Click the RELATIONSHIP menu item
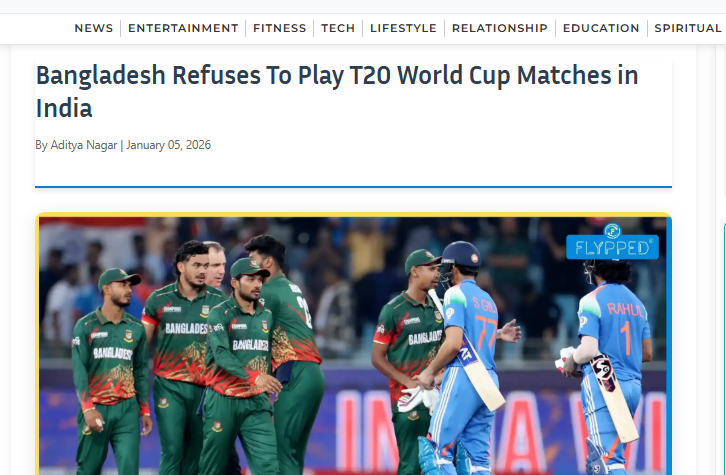Image resolution: width=726 pixels, height=475 pixels. pyautogui.click(x=500, y=28)
